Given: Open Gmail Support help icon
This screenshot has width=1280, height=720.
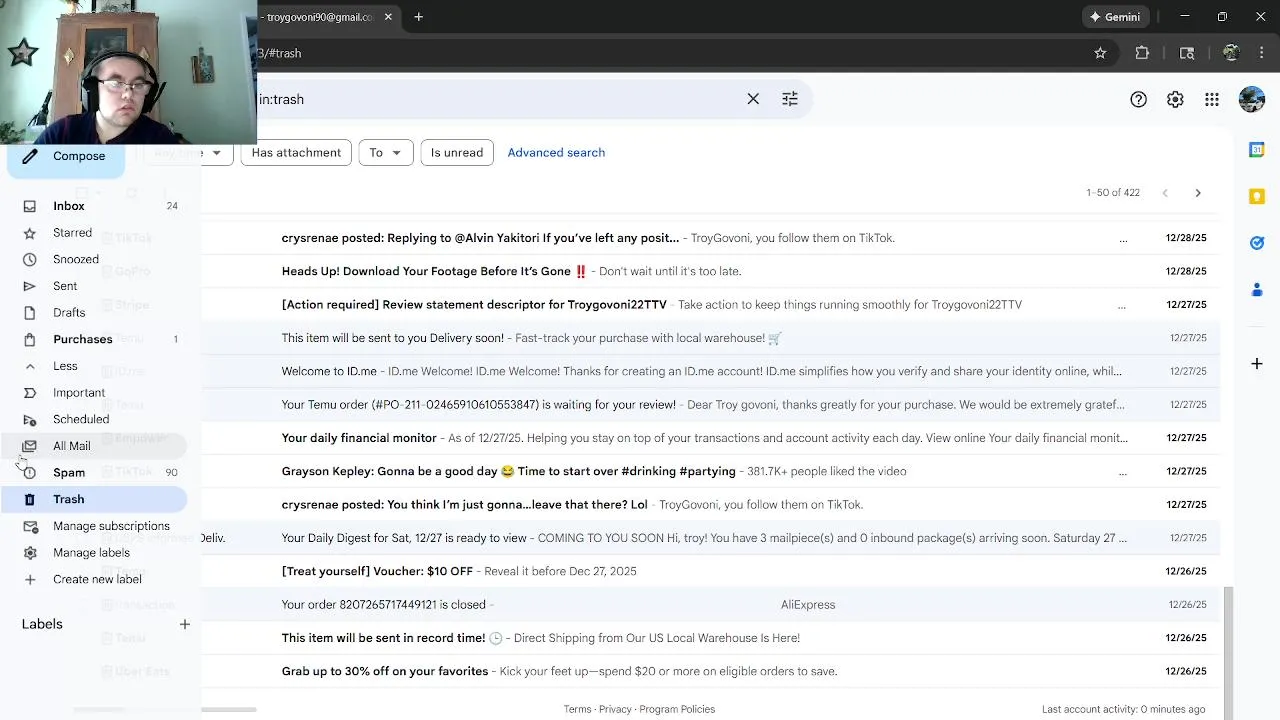Looking at the screenshot, I should 1138,99.
